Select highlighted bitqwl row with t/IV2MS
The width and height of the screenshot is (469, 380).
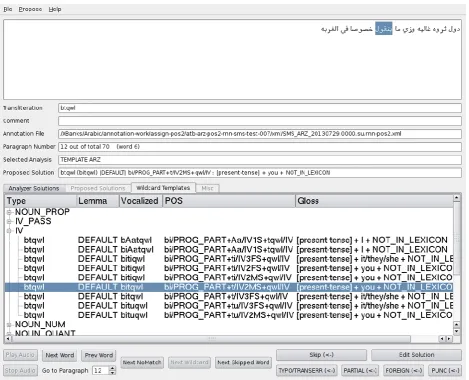pyautogui.click(x=229, y=287)
